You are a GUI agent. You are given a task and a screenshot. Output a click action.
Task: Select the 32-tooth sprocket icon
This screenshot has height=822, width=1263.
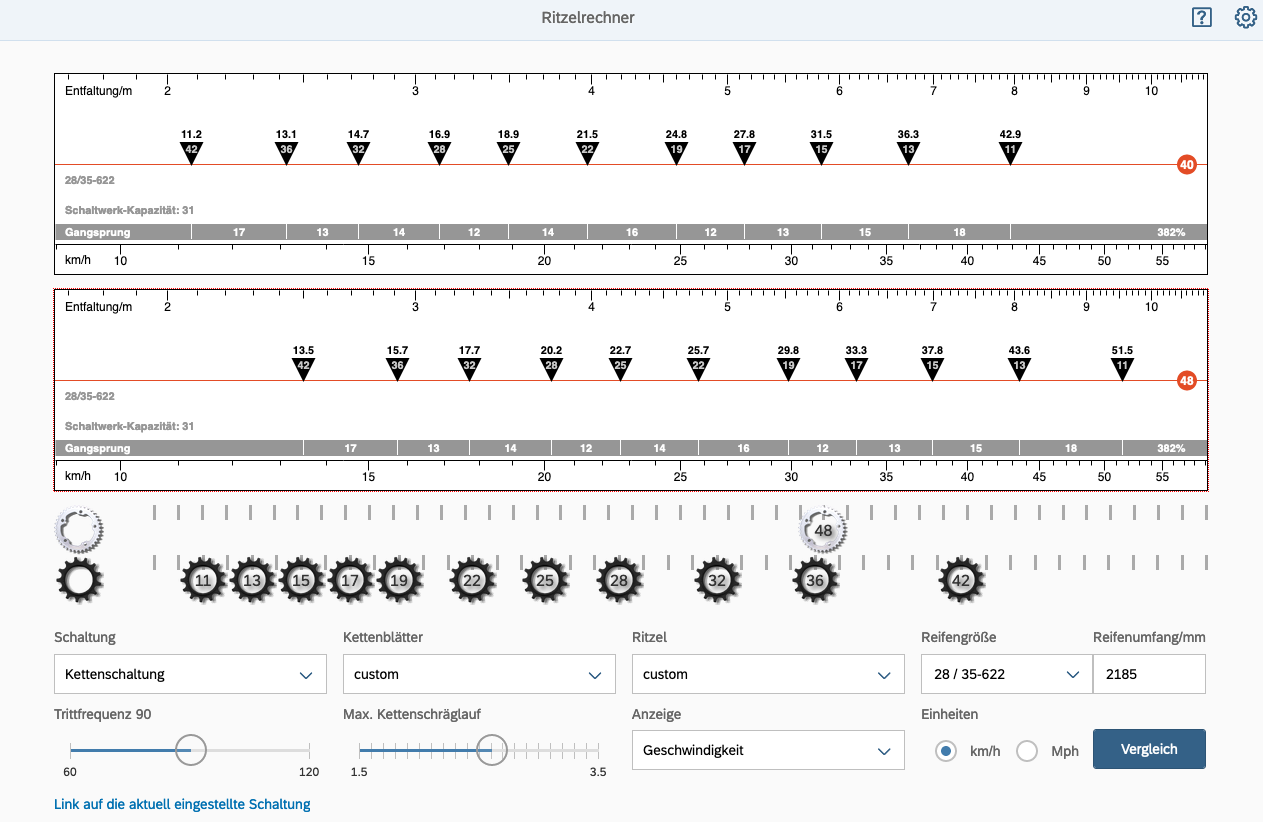[x=717, y=580]
